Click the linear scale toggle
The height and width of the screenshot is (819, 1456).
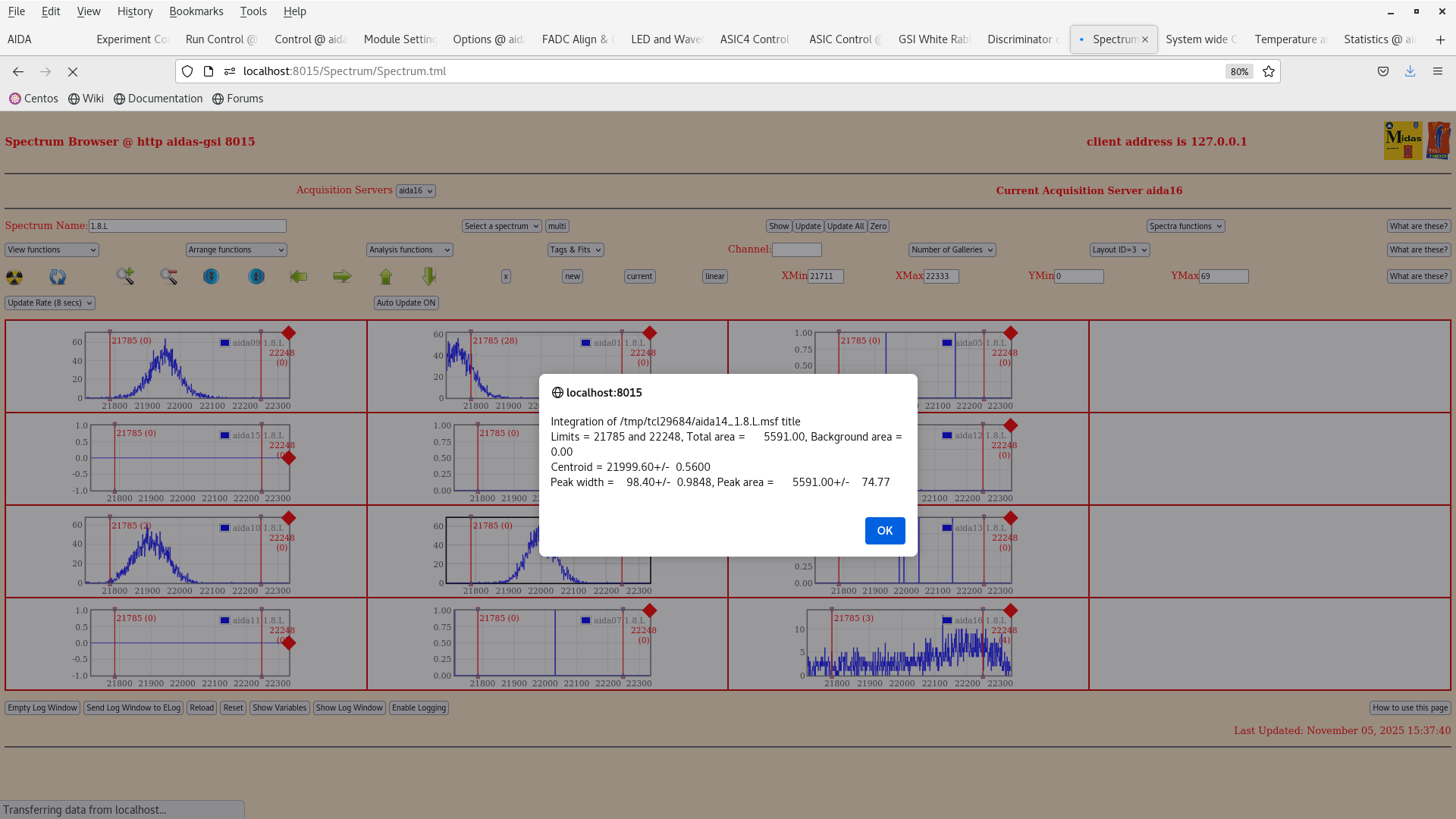tap(714, 276)
